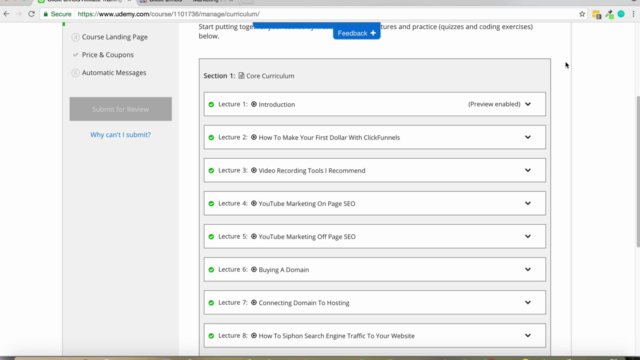Click green check icon for Lecture 6

coord(211,270)
